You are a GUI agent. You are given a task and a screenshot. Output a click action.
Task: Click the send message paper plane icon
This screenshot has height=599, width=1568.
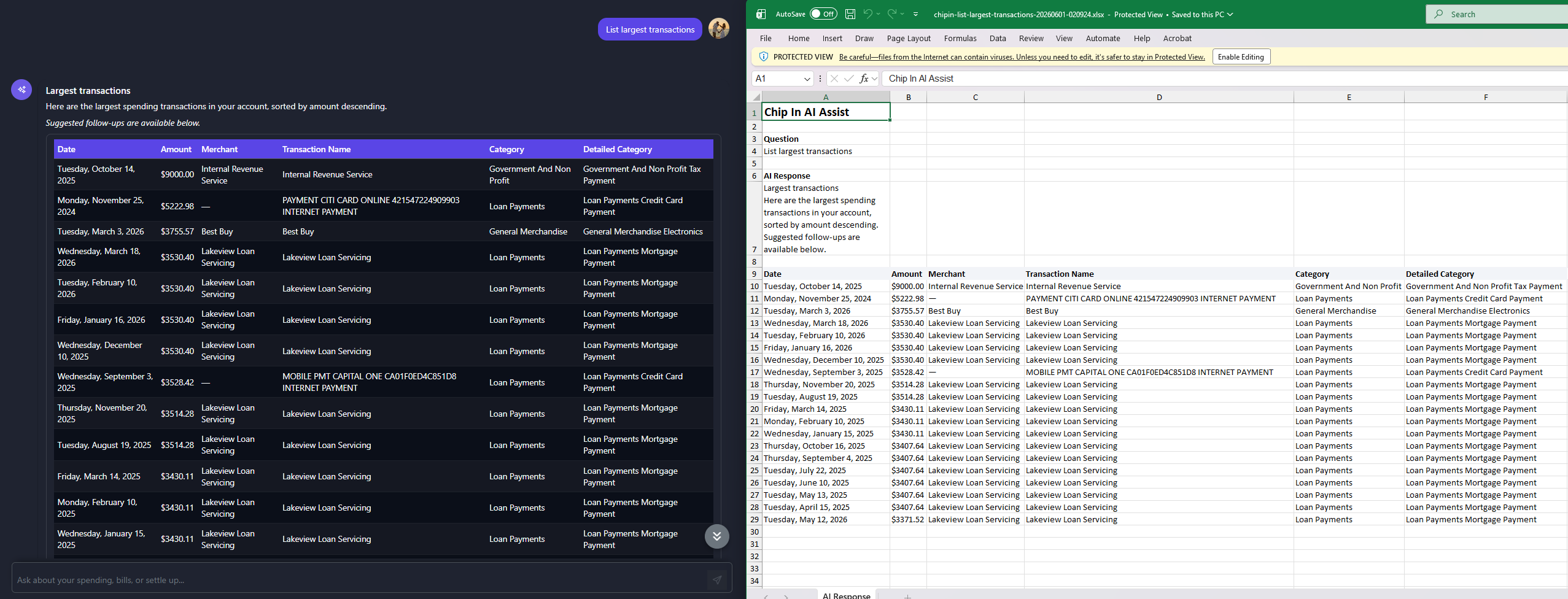point(716,579)
